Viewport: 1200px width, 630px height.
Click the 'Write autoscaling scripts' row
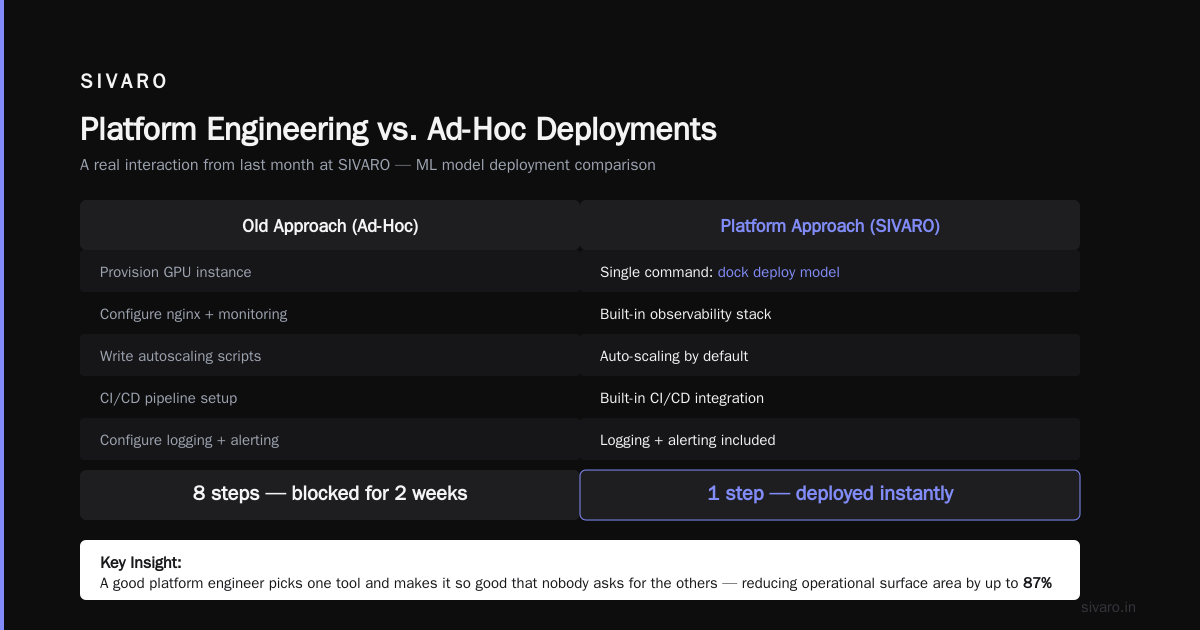coord(330,356)
